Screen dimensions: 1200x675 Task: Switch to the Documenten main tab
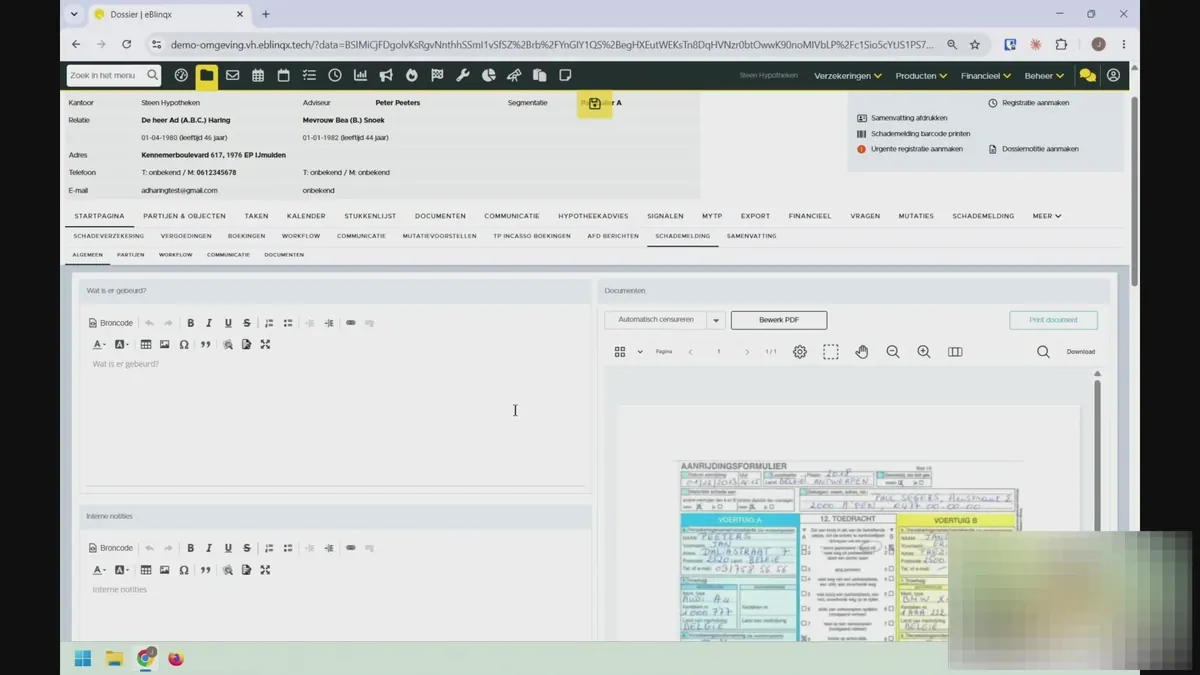[x=440, y=216]
